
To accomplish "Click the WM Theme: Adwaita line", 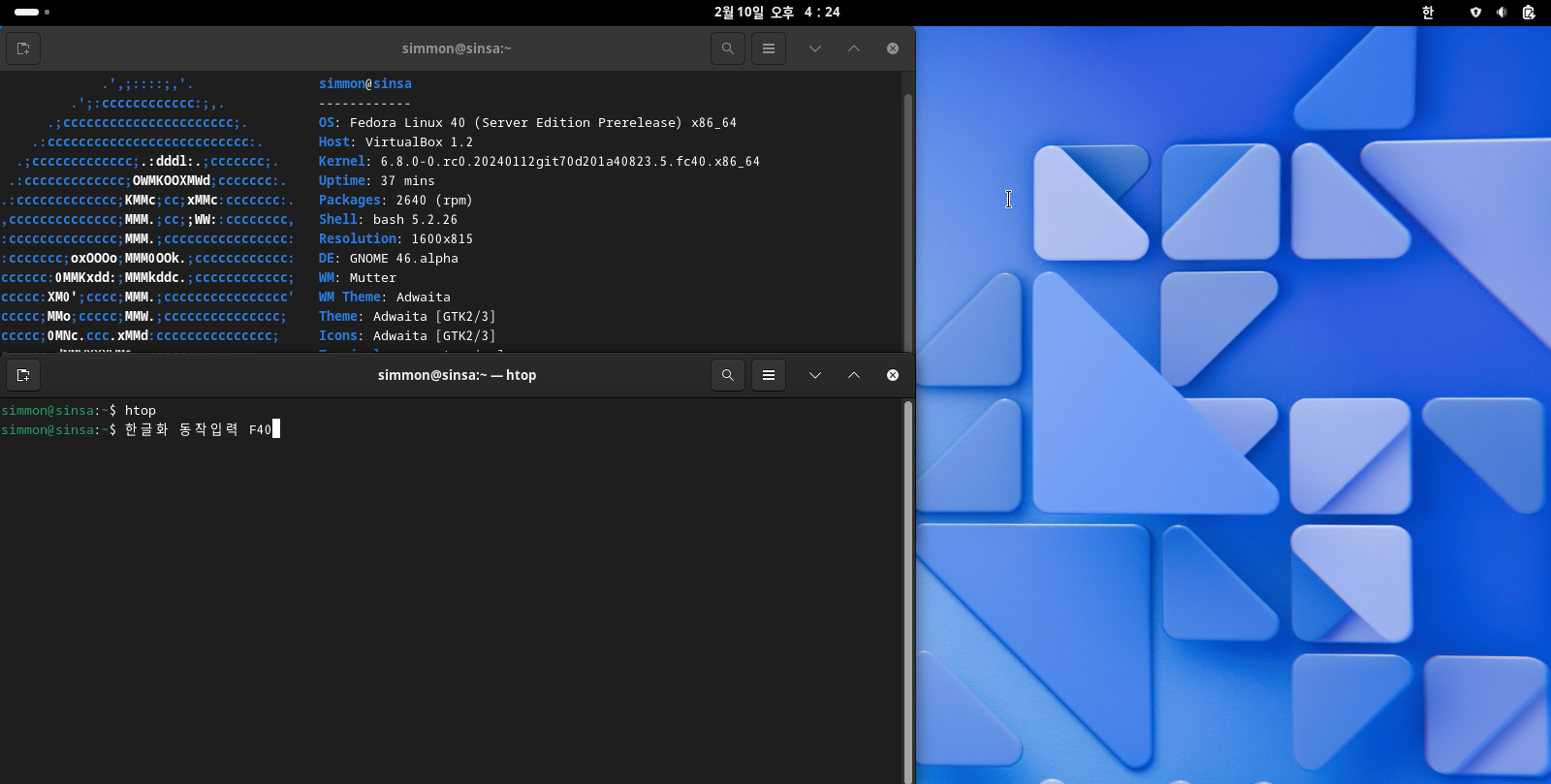I will (x=384, y=298).
